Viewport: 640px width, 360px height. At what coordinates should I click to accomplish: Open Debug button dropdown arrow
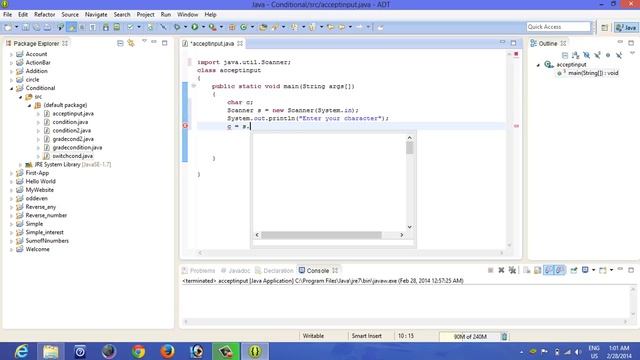pyautogui.click(x=185, y=27)
